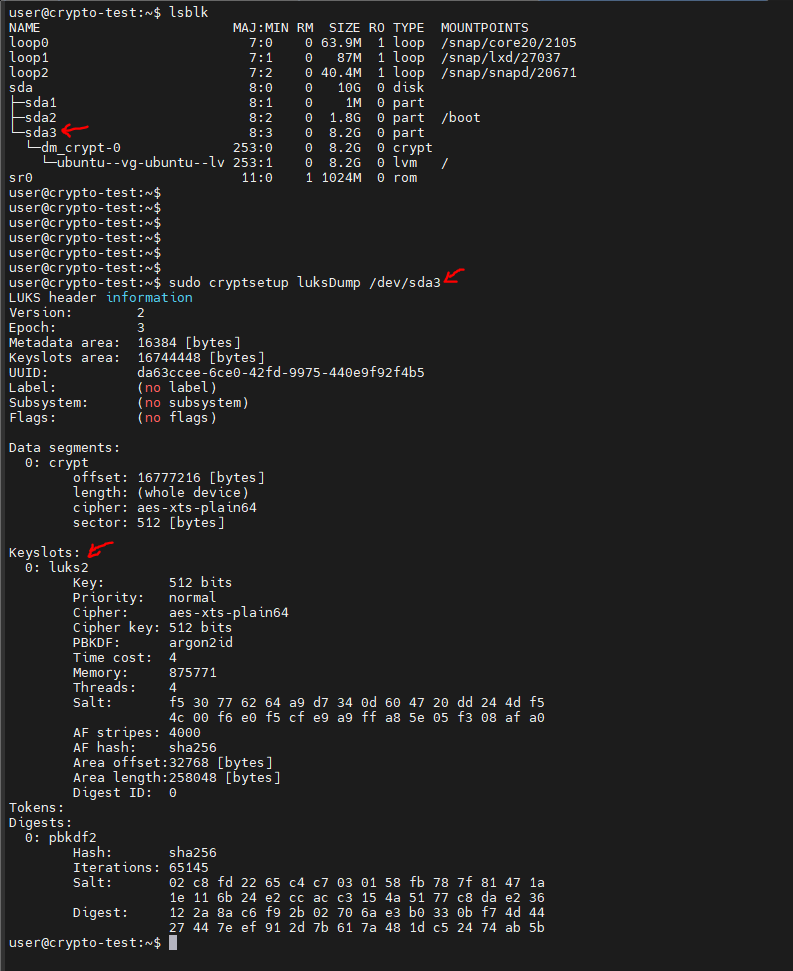Click the terminal cursor block at last prompt
793x971 pixels.
(173, 943)
